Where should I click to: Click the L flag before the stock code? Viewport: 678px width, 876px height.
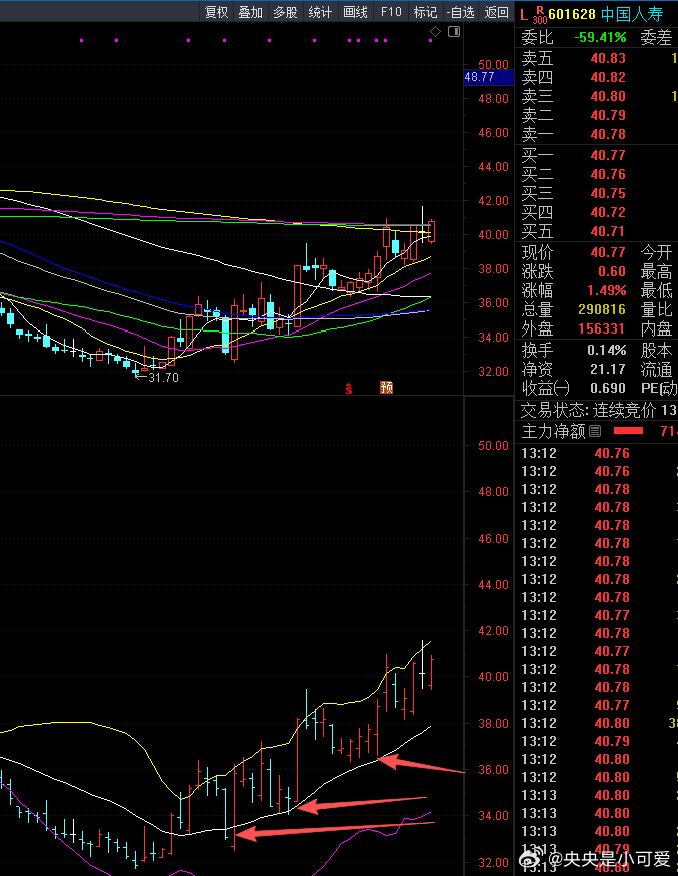click(523, 15)
